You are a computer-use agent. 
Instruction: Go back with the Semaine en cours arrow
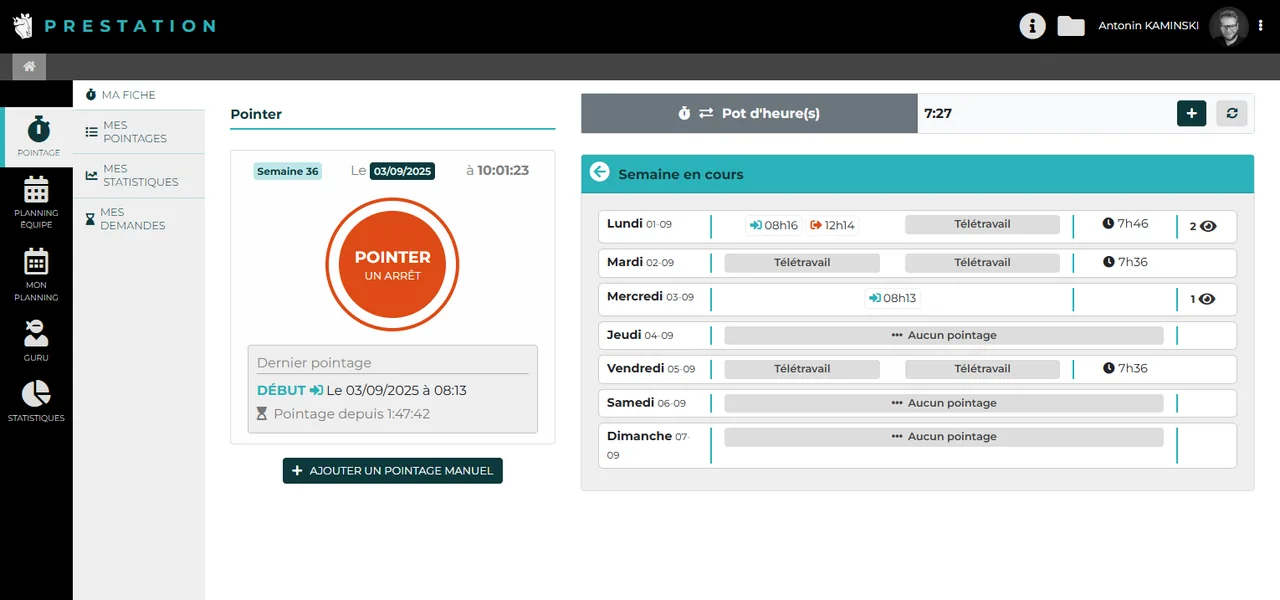coord(600,172)
